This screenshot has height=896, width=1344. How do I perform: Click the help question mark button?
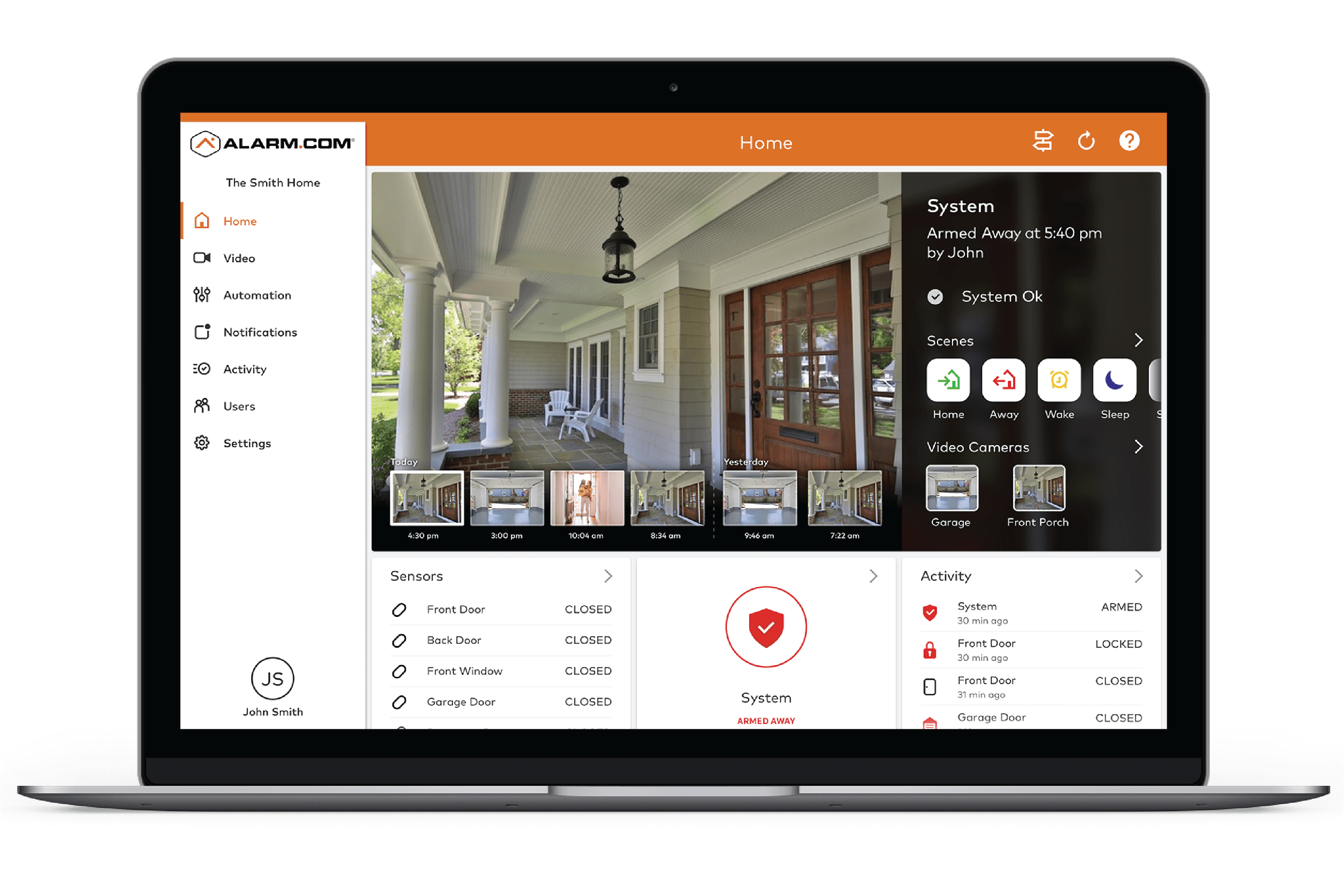(1129, 140)
